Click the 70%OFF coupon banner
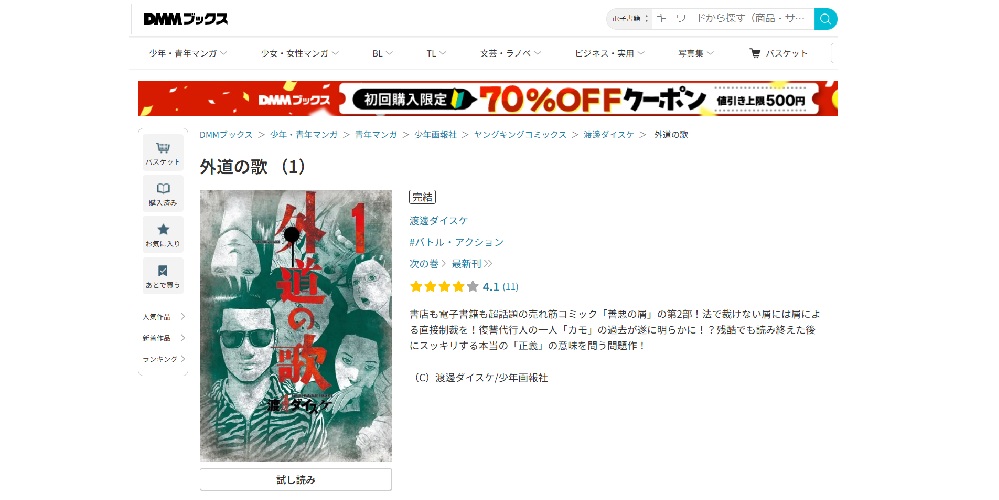This screenshot has width=999, height=500. click(487, 98)
